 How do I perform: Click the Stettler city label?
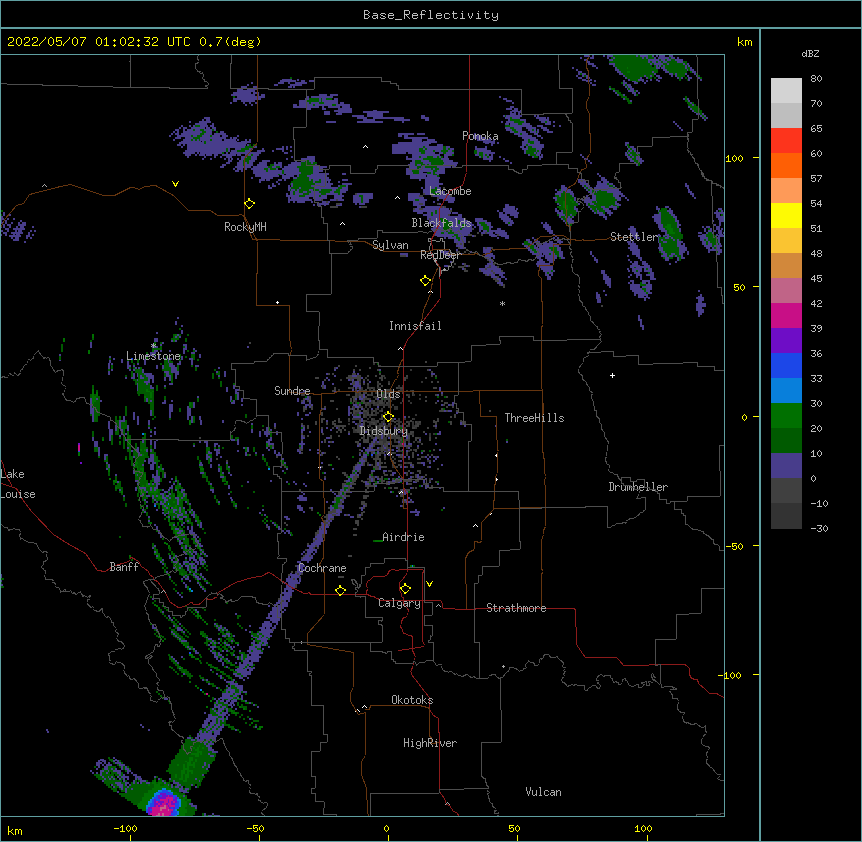click(634, 237)
